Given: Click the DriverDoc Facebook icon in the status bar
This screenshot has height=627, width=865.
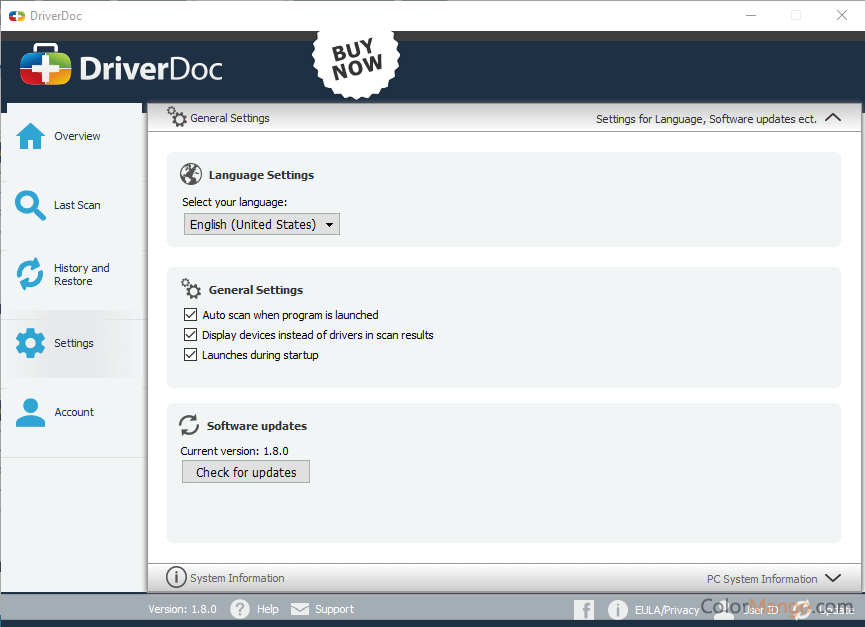Looking at the screenshot, I should 583,609.
